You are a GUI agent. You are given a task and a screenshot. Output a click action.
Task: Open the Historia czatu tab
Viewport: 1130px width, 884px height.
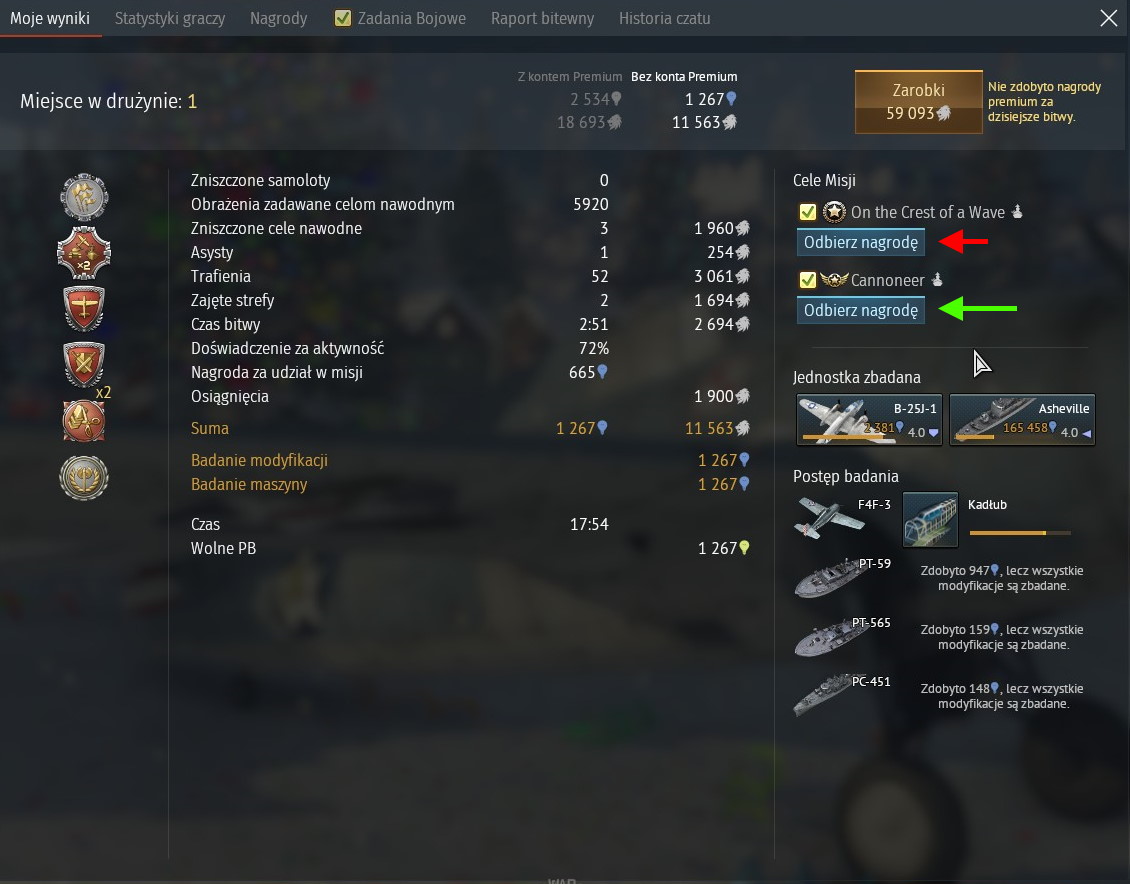point(664,18)
